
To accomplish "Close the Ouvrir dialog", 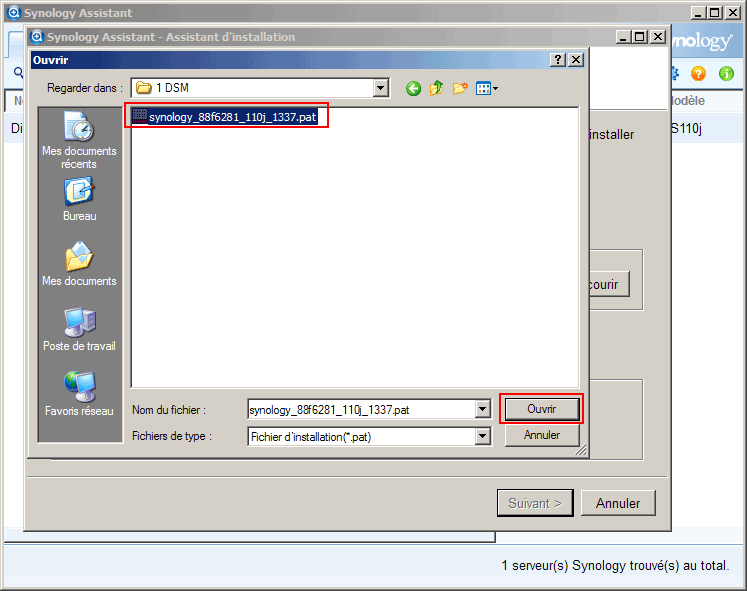I will click(x=576, y=60).
